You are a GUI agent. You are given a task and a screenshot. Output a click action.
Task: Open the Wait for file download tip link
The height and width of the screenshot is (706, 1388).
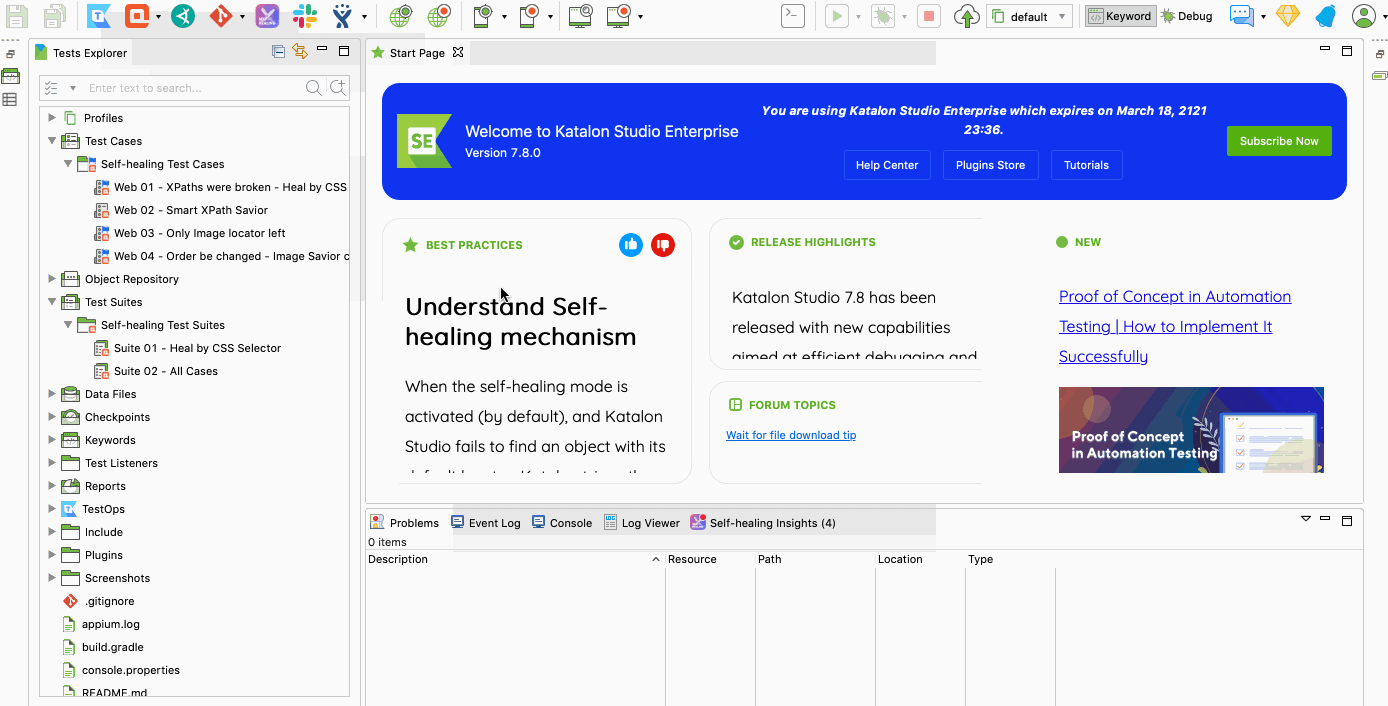(791, 435)
